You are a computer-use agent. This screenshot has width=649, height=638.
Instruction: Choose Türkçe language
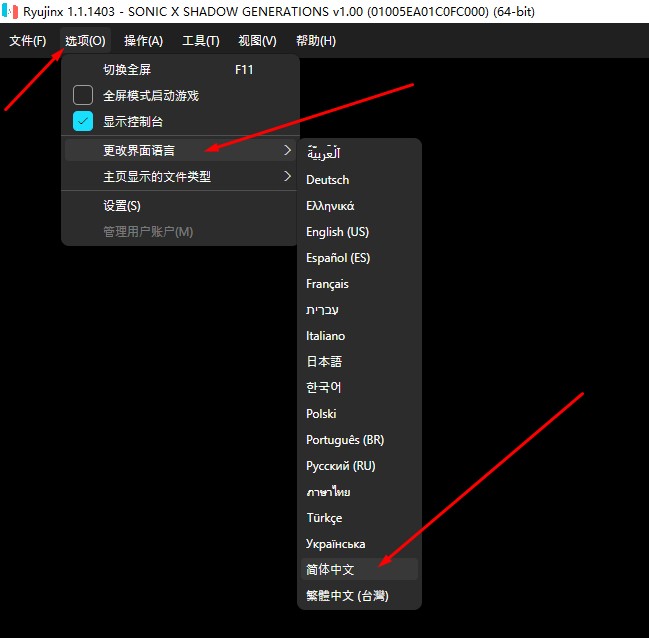tap(359, 518)
